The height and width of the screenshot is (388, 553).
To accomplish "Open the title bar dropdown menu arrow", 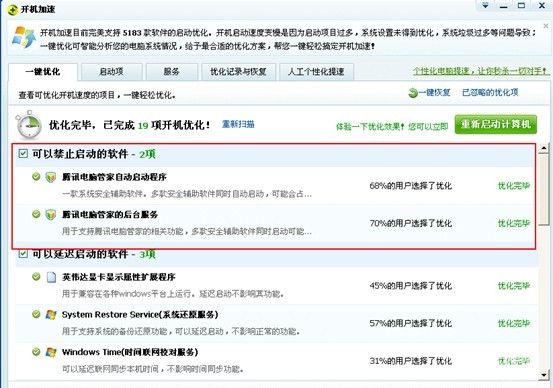I will [x=486, y=5].
